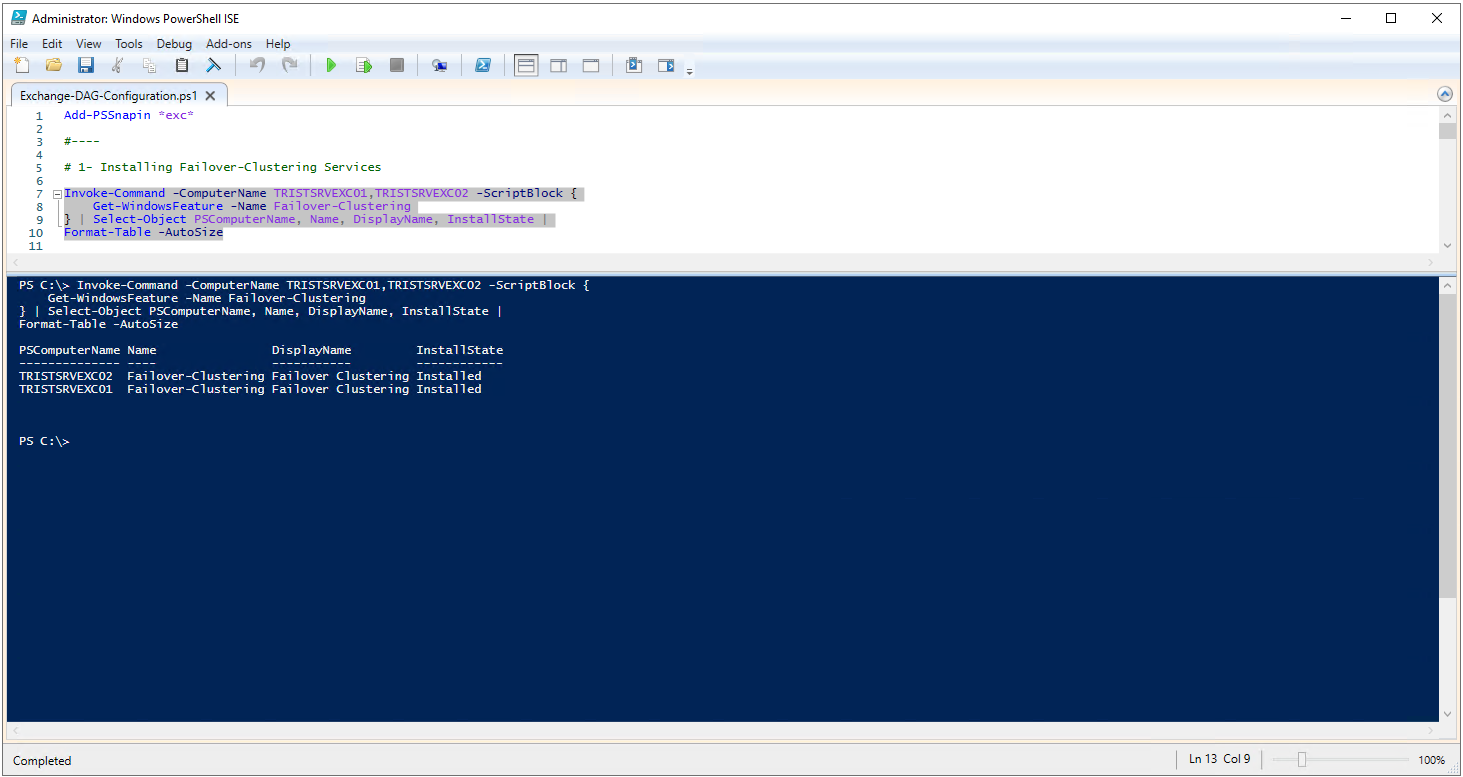Viewport: 1463px width, 777px height.
Task: Copy the selected text
Action: coord(149,66)
